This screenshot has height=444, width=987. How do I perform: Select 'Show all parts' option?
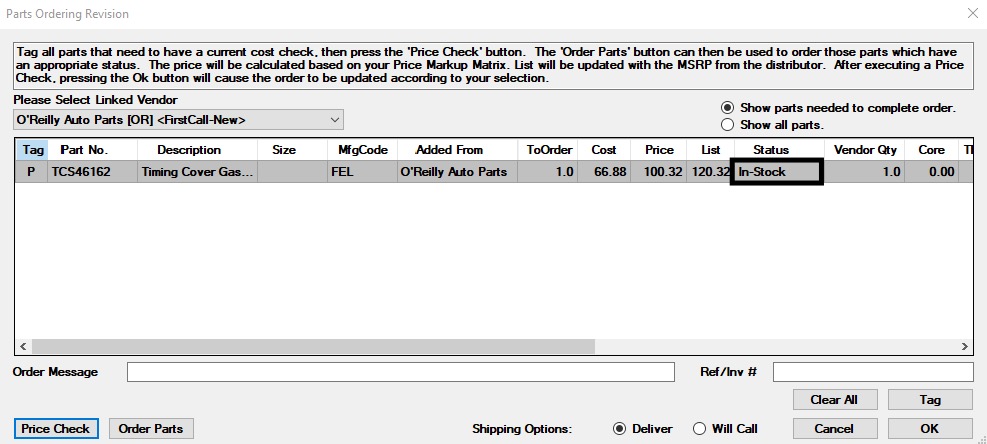pyautogui.click(x=728, y=125)
